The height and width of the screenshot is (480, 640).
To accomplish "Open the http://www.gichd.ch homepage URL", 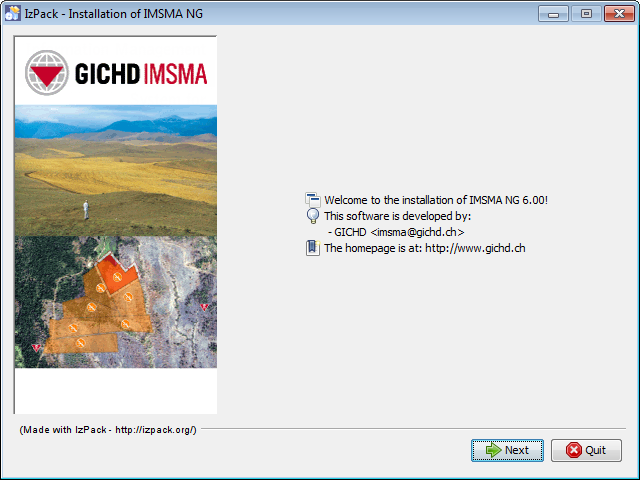I will pos(475,248).
